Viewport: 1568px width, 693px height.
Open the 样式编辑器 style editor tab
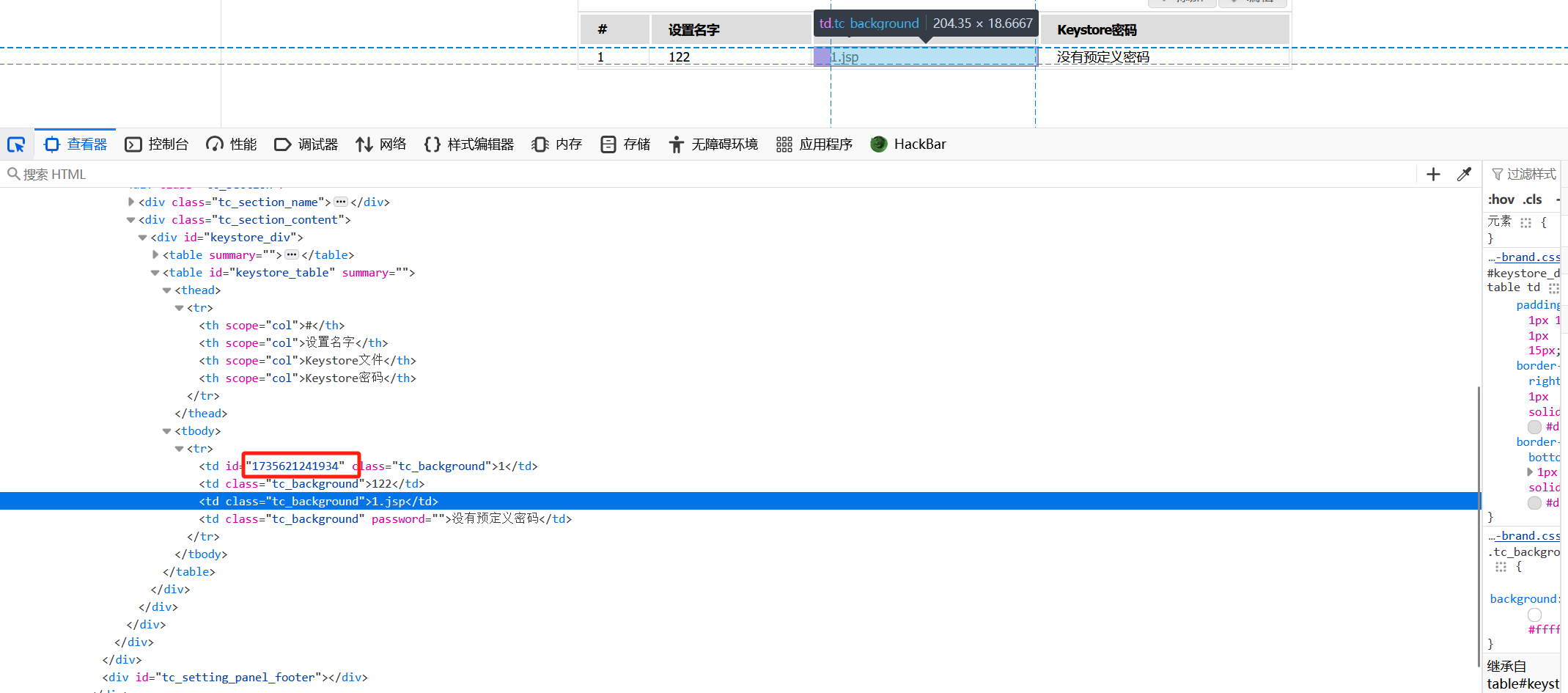(x=469, y=144)
